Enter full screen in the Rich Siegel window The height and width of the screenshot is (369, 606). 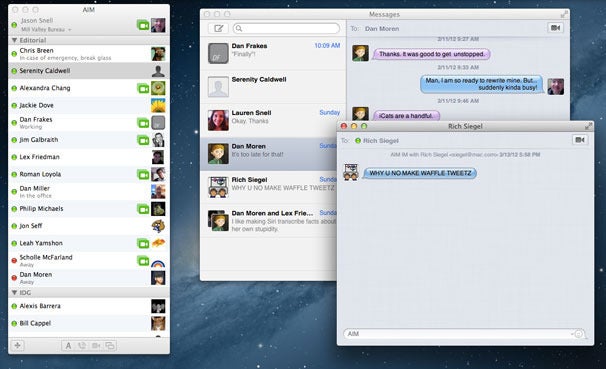coord(588,126)
